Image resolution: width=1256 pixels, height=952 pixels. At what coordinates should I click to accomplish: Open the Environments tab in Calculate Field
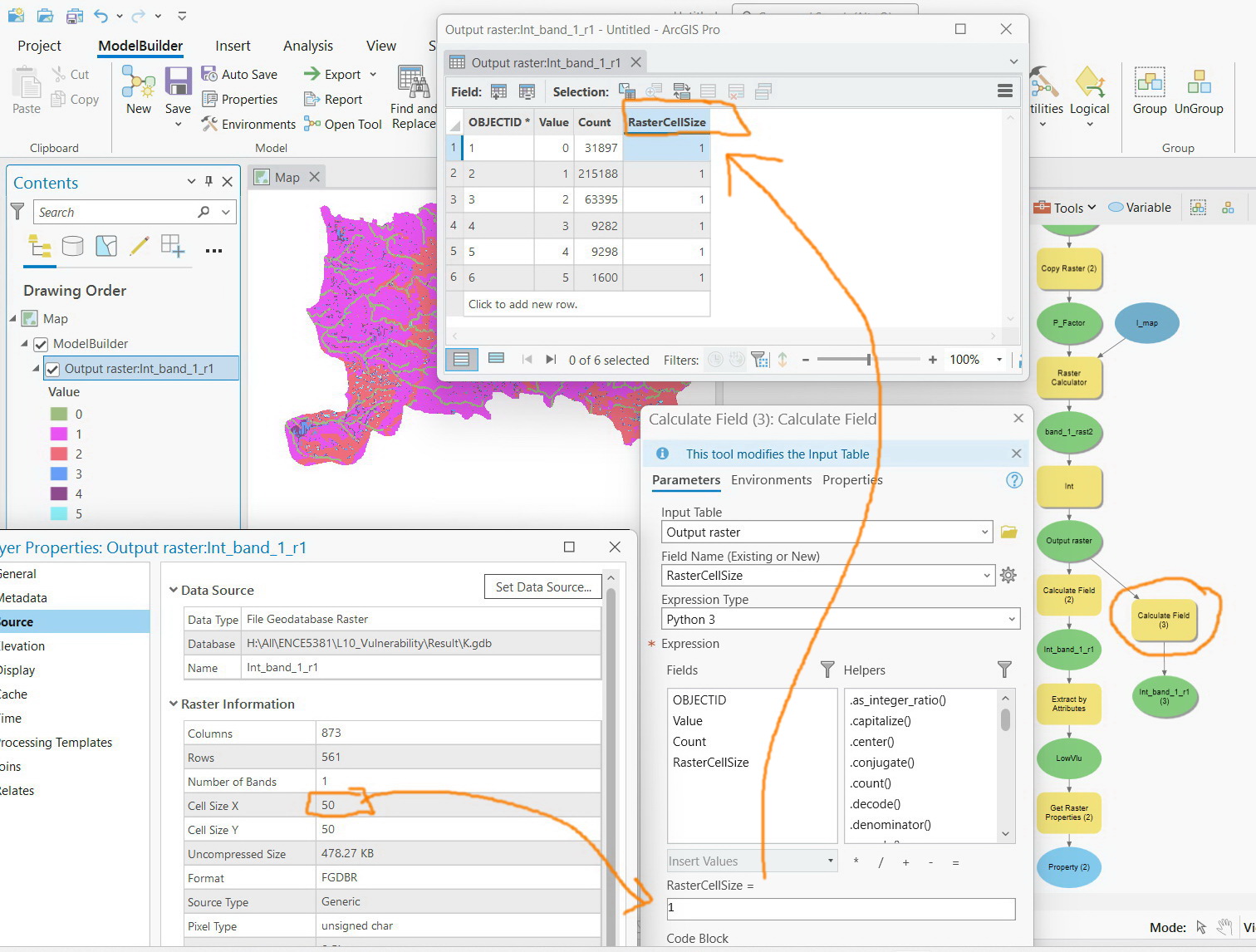[771, 480]
